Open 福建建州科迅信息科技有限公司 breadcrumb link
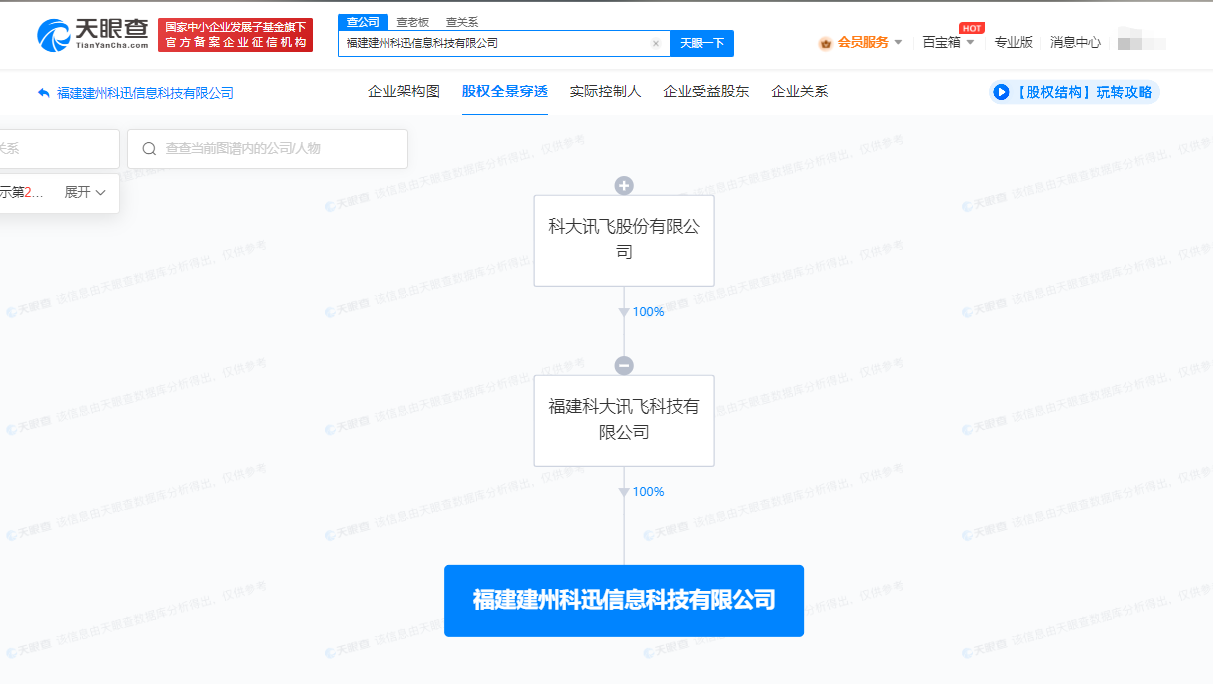The width and height of the screenshot is (1213, 684). (145, 93)
